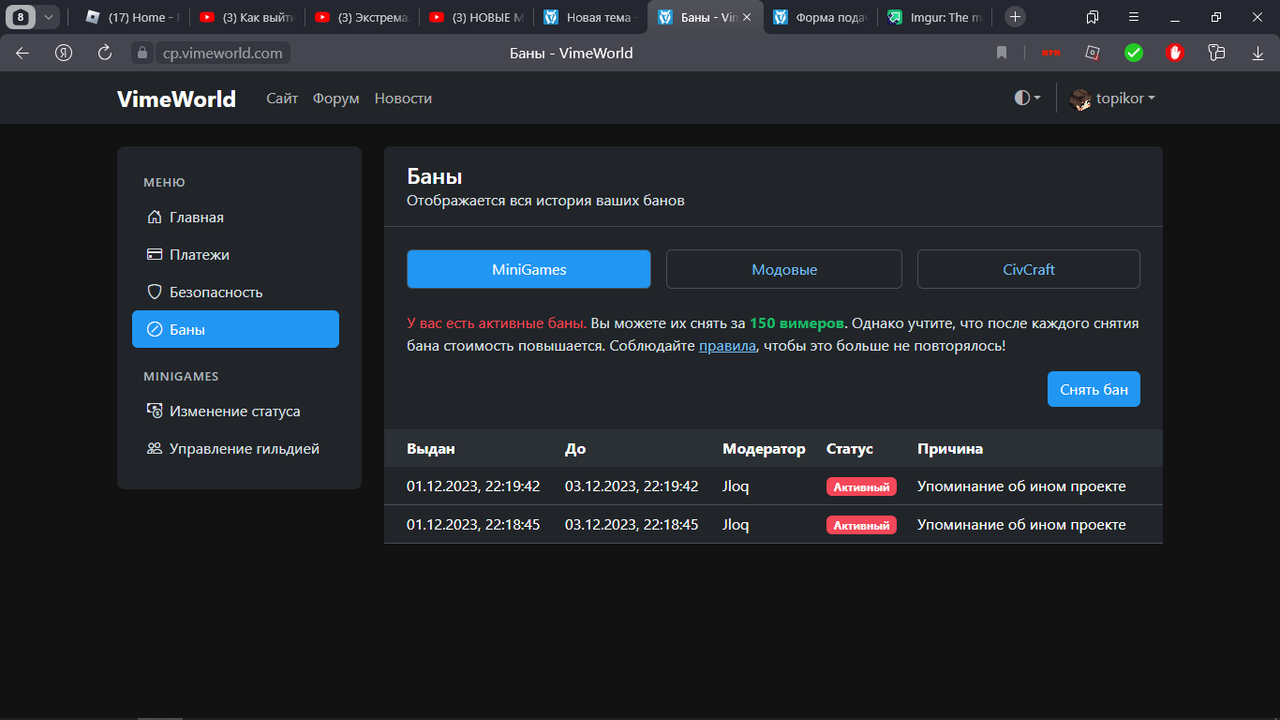Viewport: 1280px width, 720px height.
Task: Switch to the CivCraft bans tab
Action: click(x=1028, y=269)
